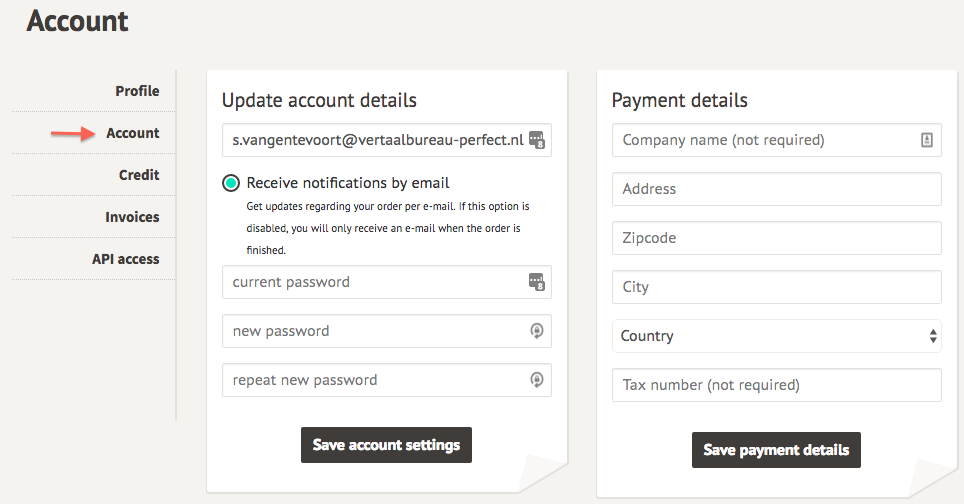Screen dimensions: 964x504
Task: Open Invoices from the sidebar
Action: pos(132,217)
